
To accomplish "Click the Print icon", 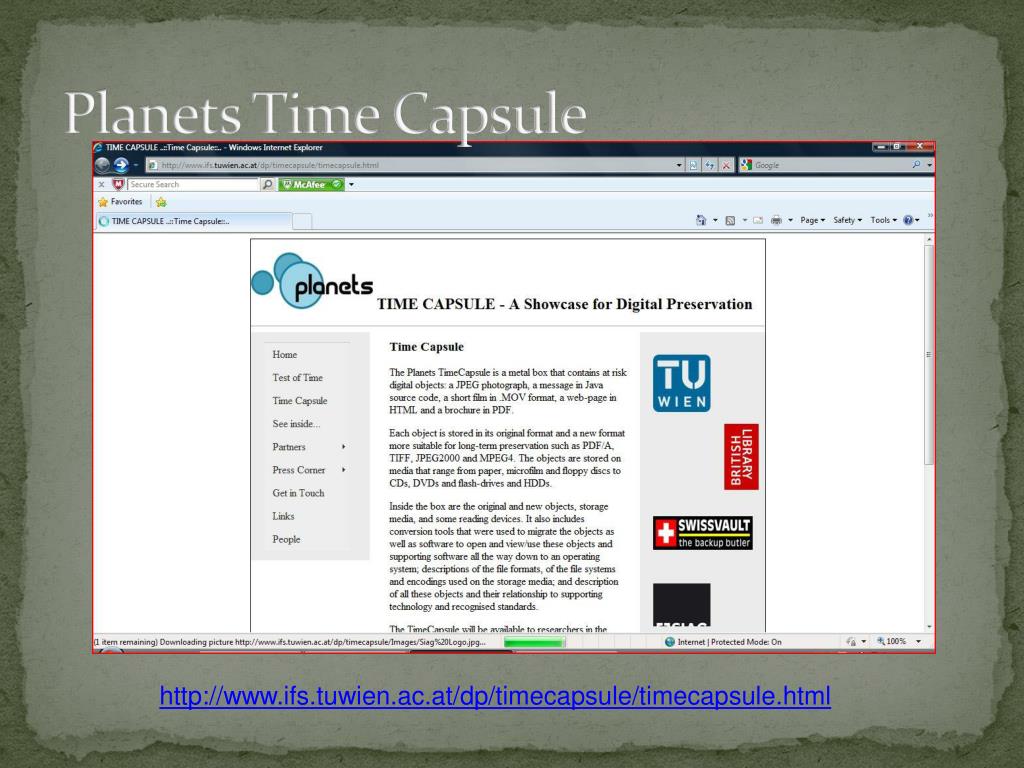I will pos(776,220).
